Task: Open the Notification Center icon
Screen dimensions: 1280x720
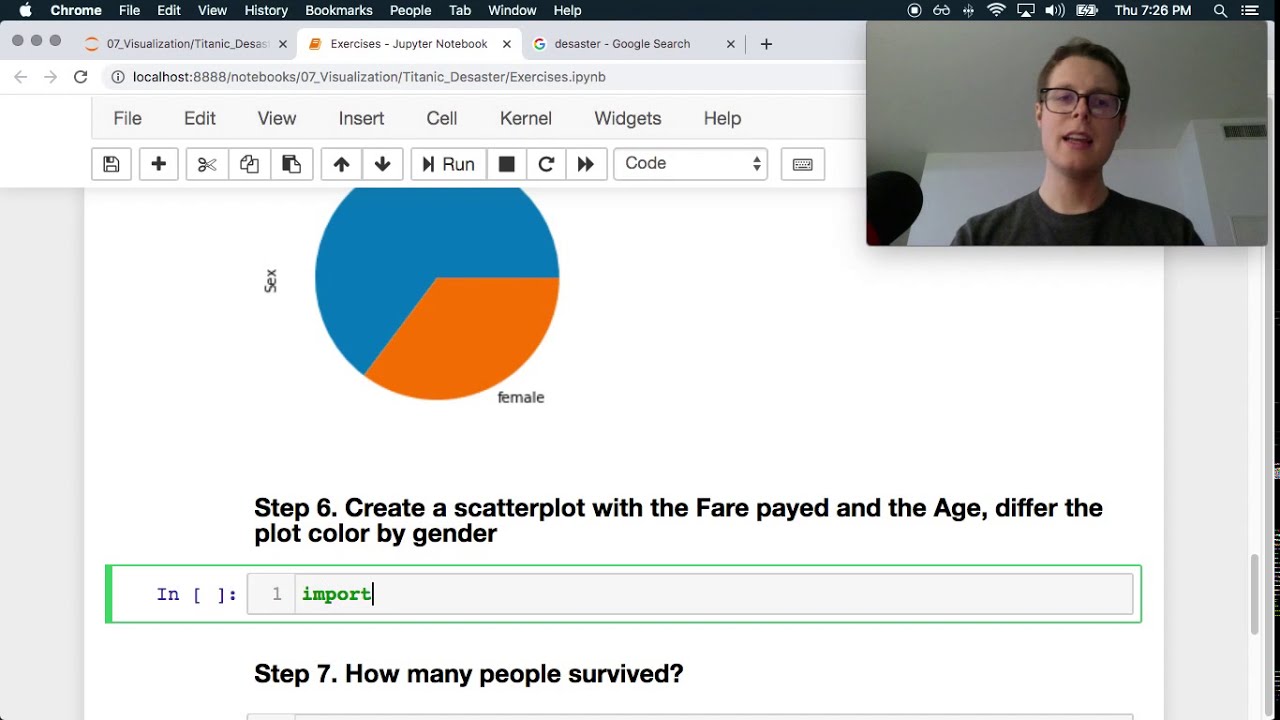Action: 1250,10
